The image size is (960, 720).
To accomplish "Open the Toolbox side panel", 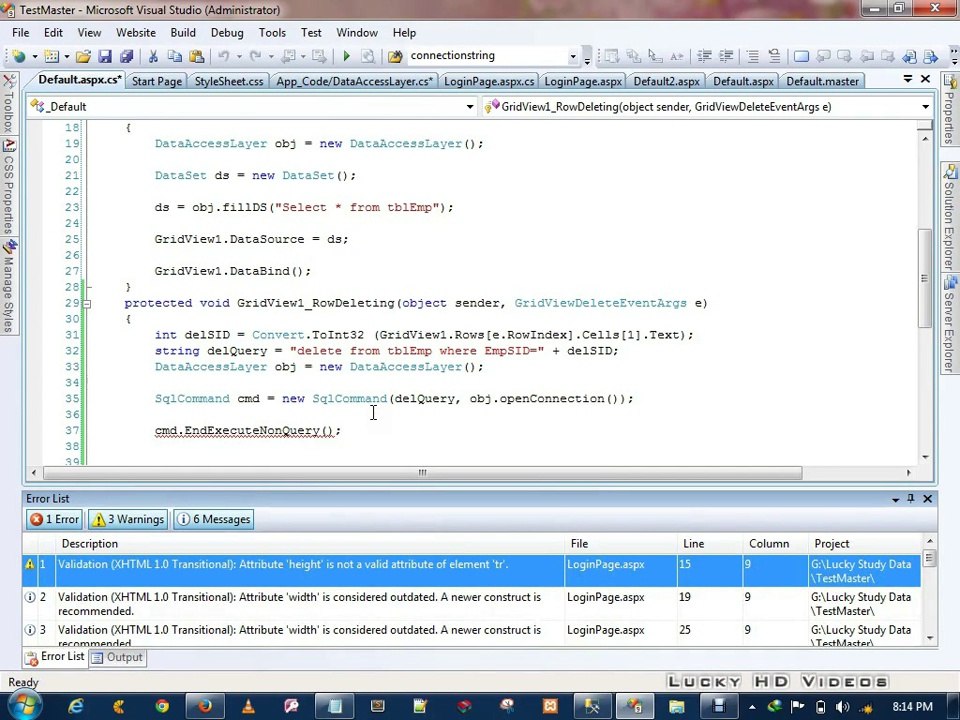I will pos(9,103).
